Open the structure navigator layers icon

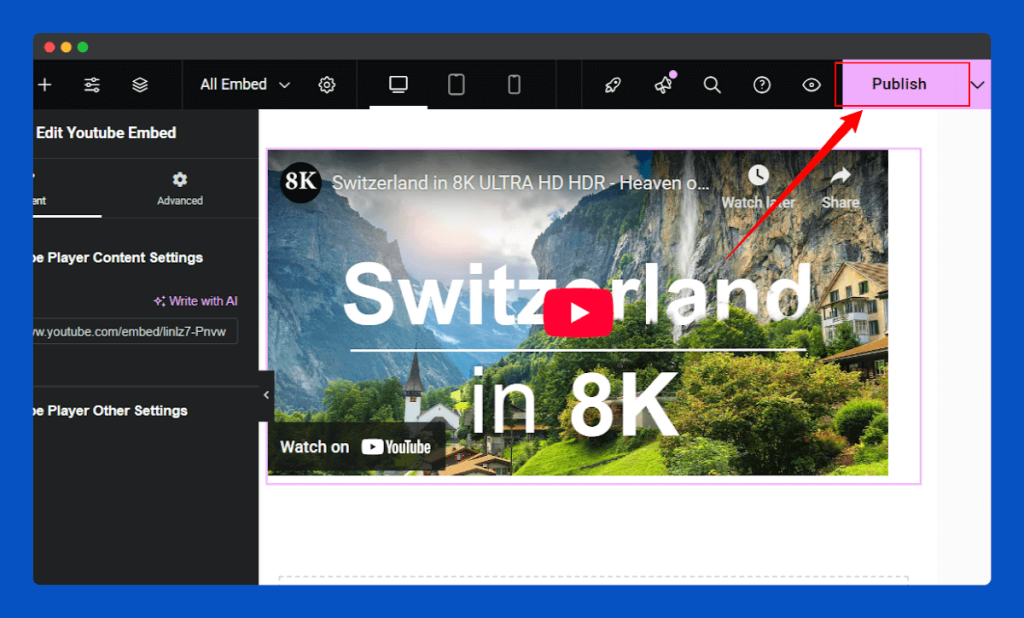pyautogui.click(x=140, y=84)
